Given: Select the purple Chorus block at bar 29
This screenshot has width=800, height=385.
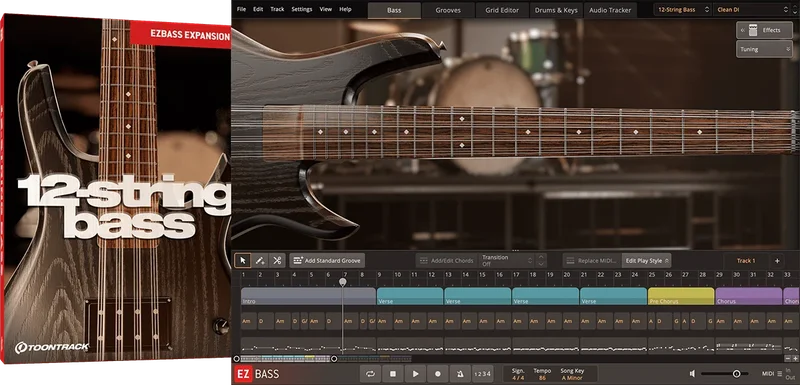Looking at the screenshot, I should (749, 296).
